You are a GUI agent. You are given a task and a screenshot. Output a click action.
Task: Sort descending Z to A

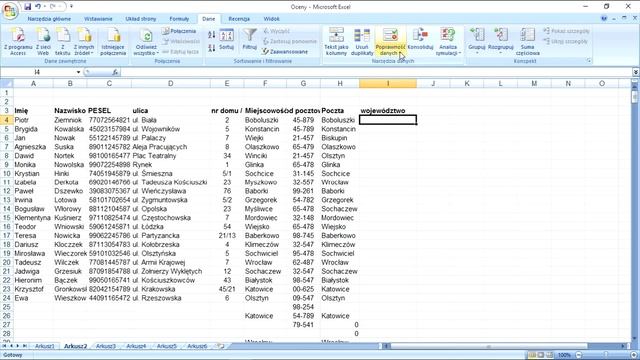(211, 48)
